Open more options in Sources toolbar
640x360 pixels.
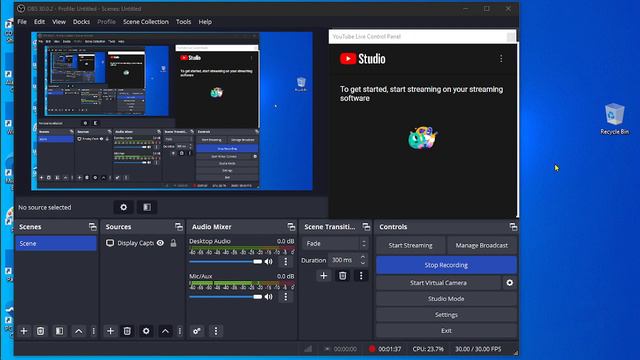[180, 331]
